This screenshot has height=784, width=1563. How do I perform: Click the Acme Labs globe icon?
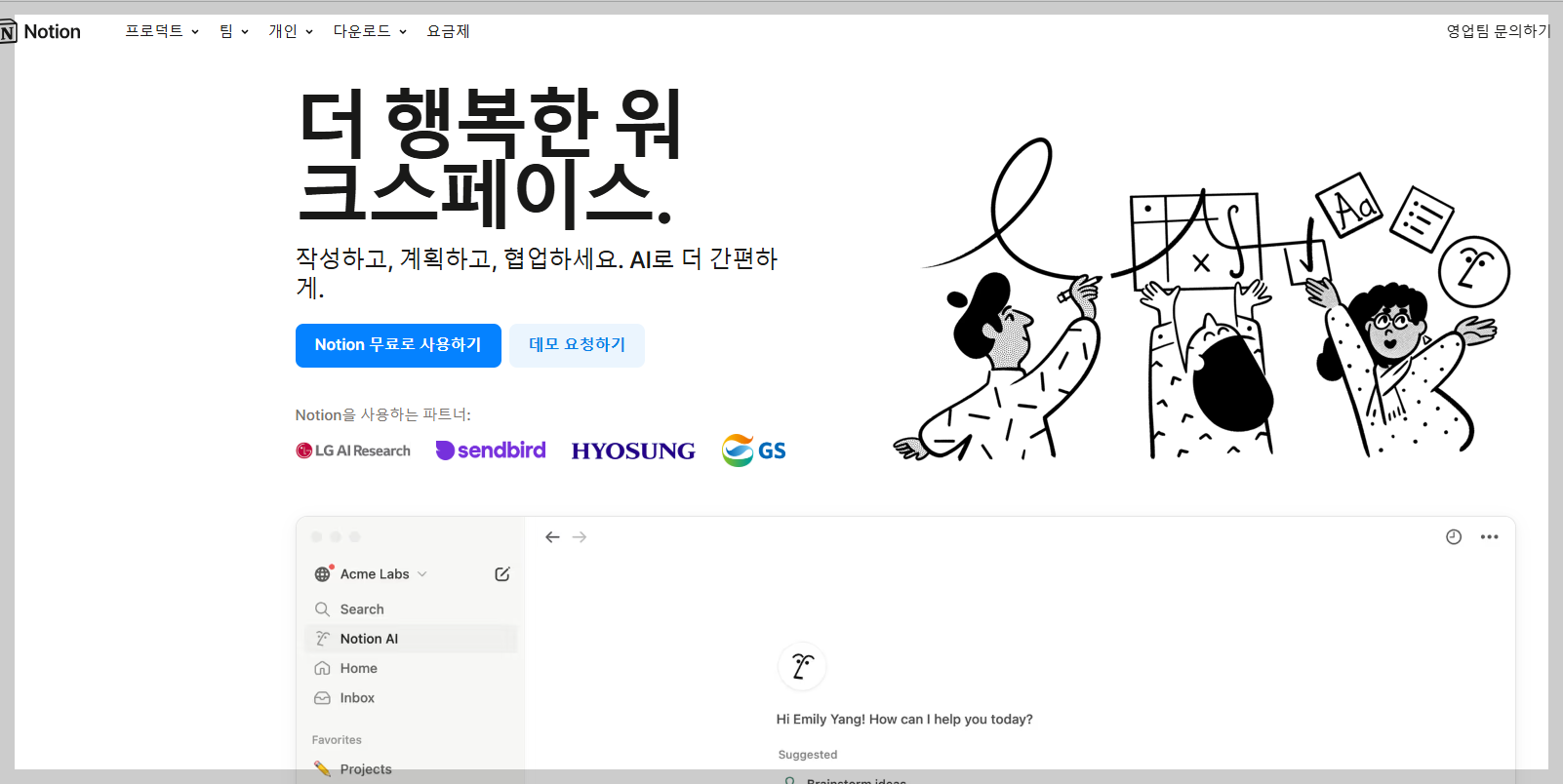(x=323, y=574)
